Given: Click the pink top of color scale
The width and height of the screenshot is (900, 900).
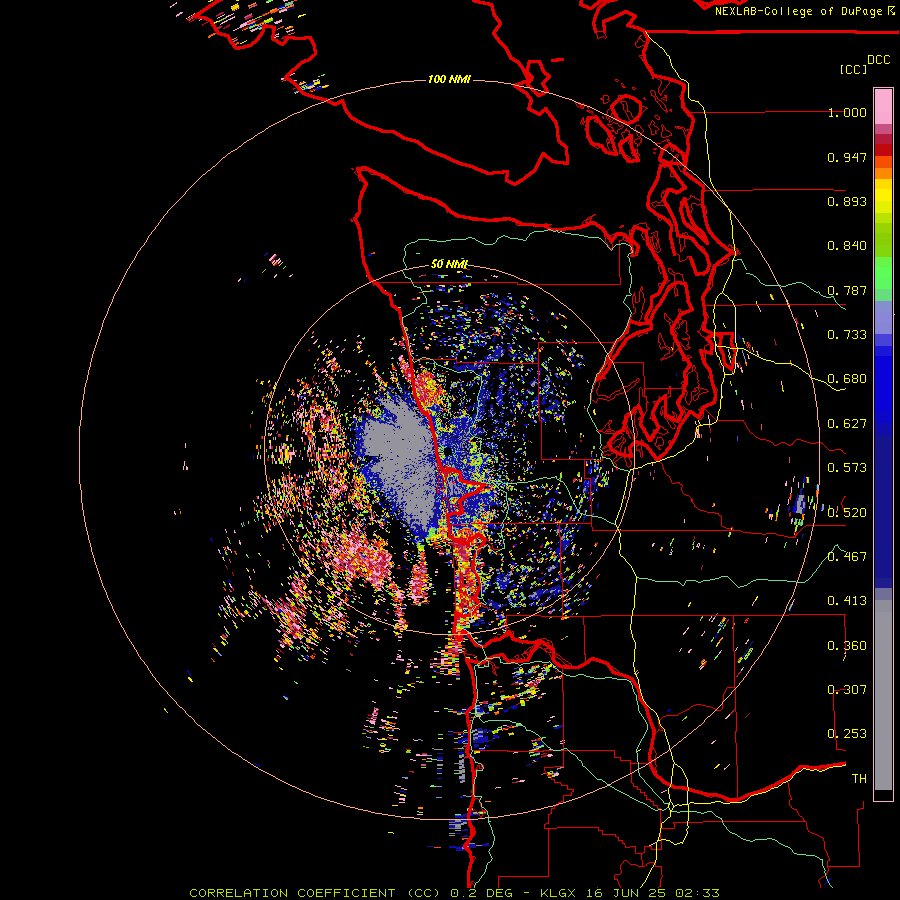Looking at the screenshot, I should (883, 106).
